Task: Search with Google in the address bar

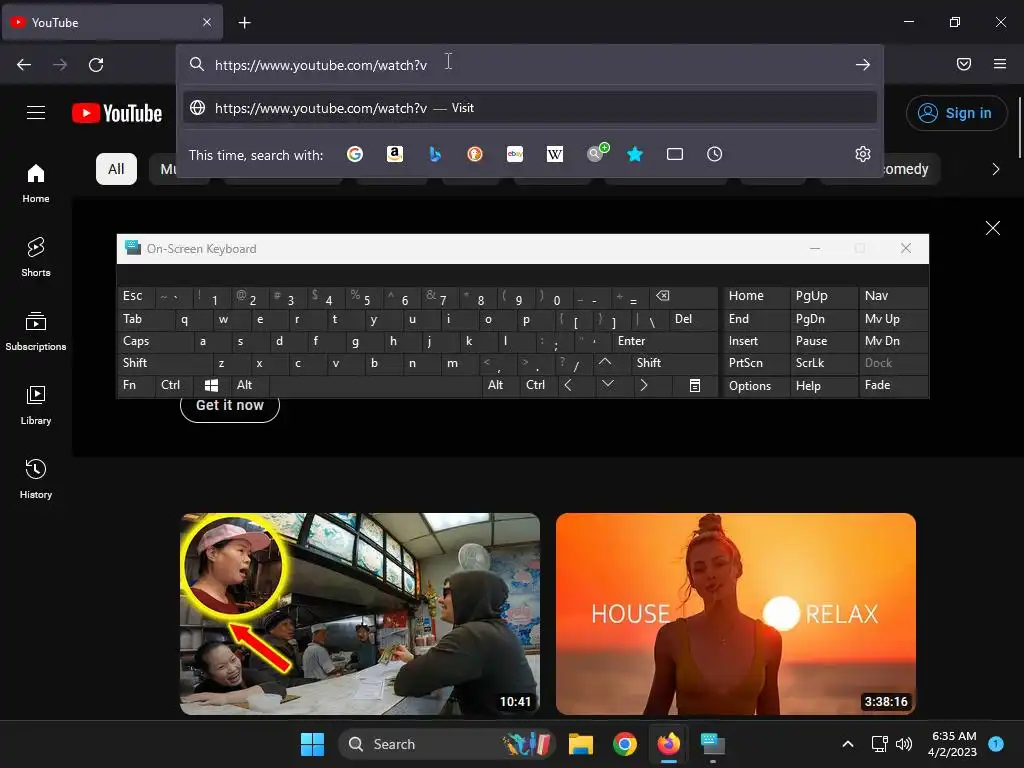Action: 355,154
